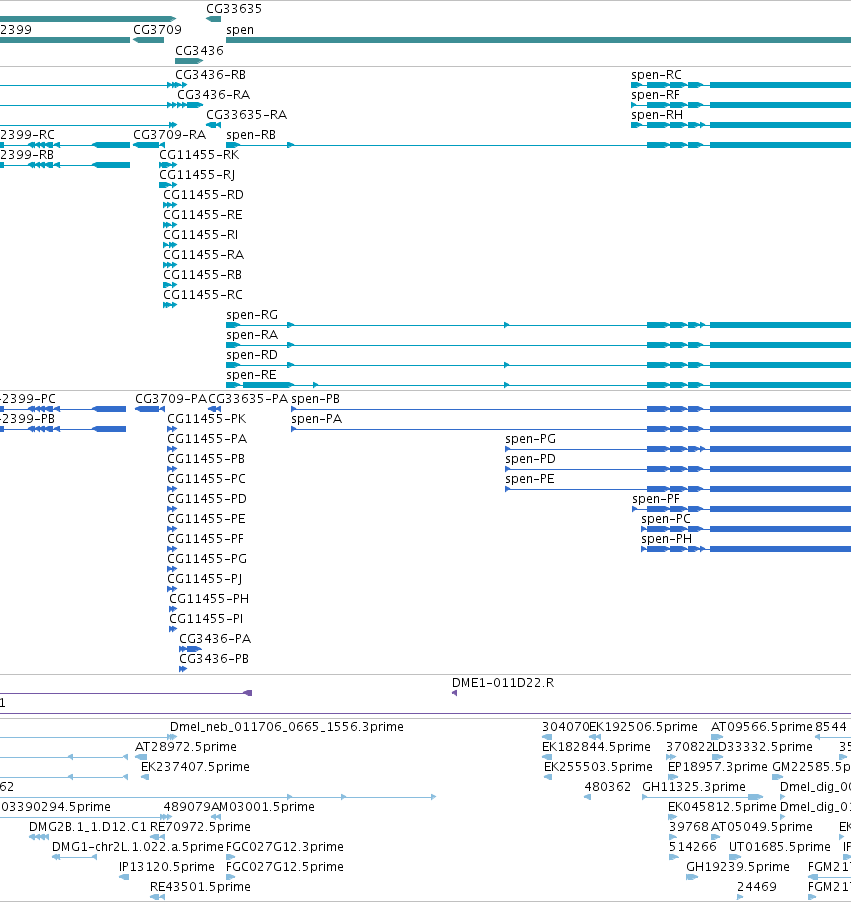The width and height of the screenshot is (851, 902).
Task: Click the spen-RE transcript label
Action: [251, 375]
